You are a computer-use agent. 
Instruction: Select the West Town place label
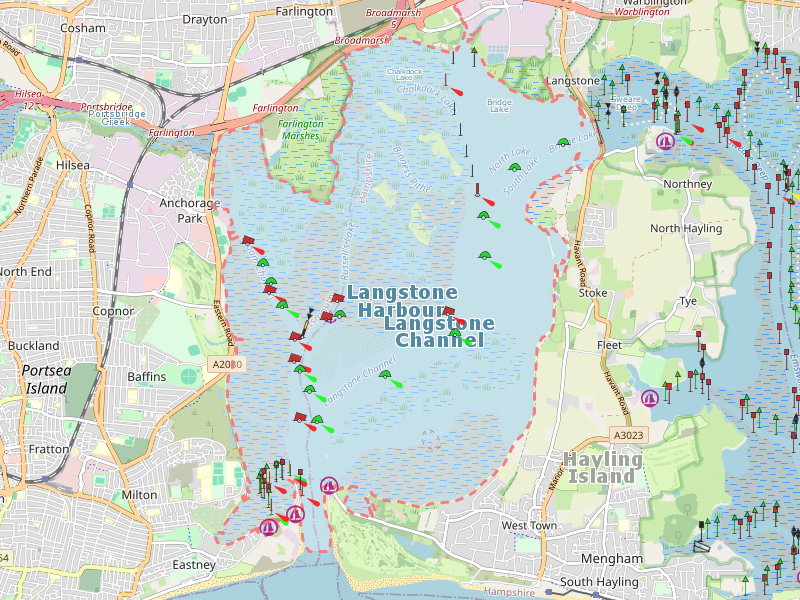tap(529, 525)
